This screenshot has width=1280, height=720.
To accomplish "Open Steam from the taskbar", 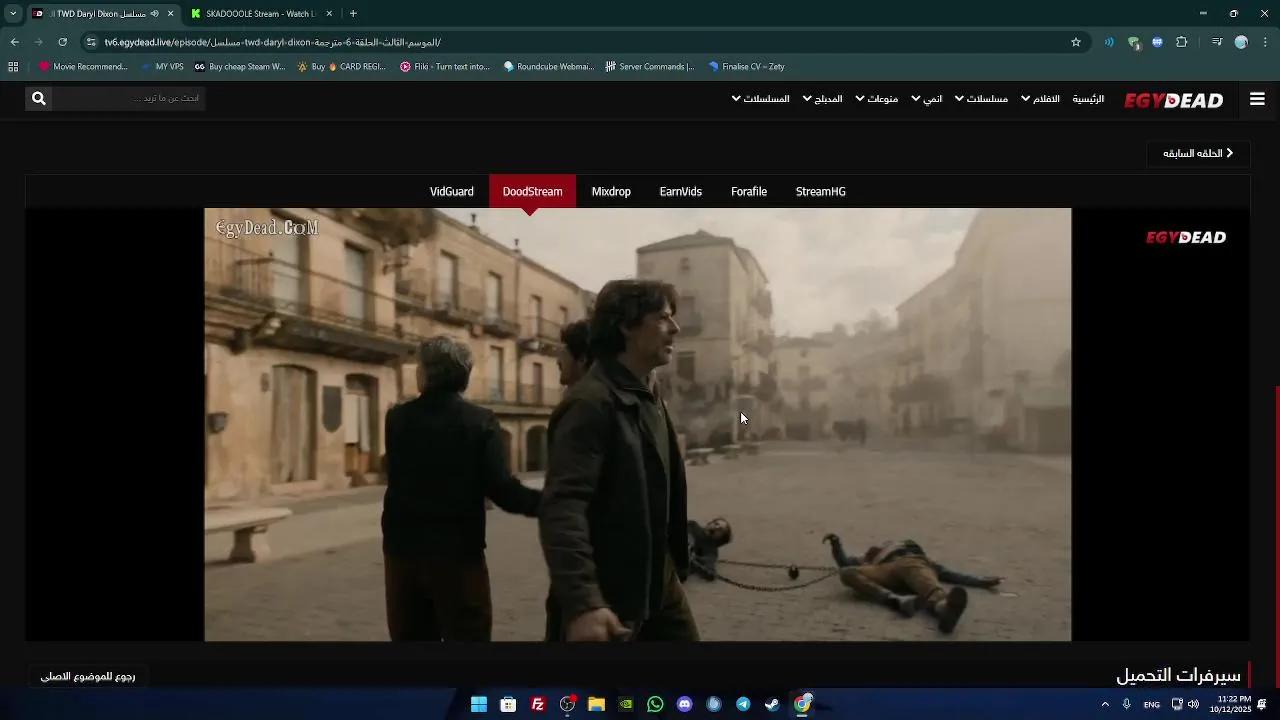I will 772,704.
